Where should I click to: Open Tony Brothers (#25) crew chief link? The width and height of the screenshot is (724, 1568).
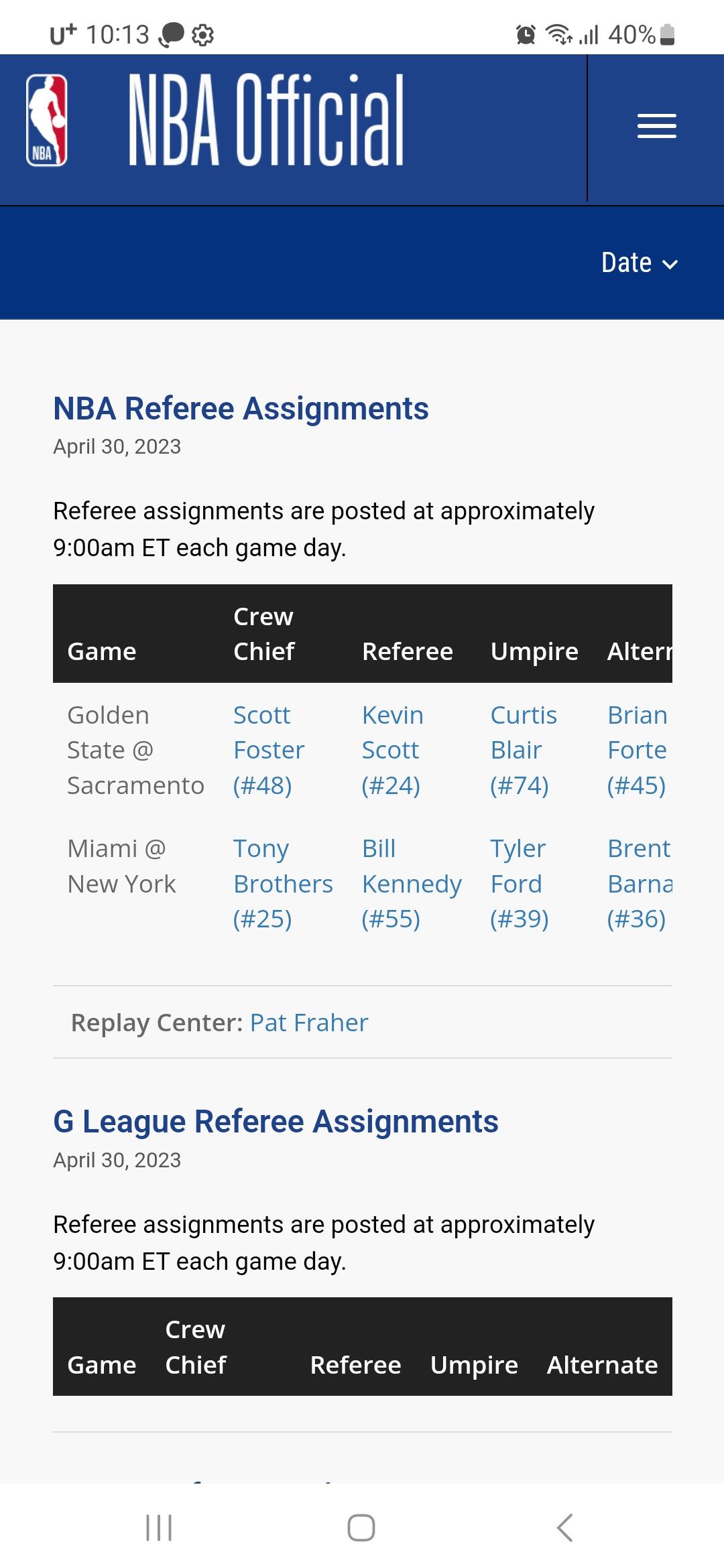tap(282, 883)
